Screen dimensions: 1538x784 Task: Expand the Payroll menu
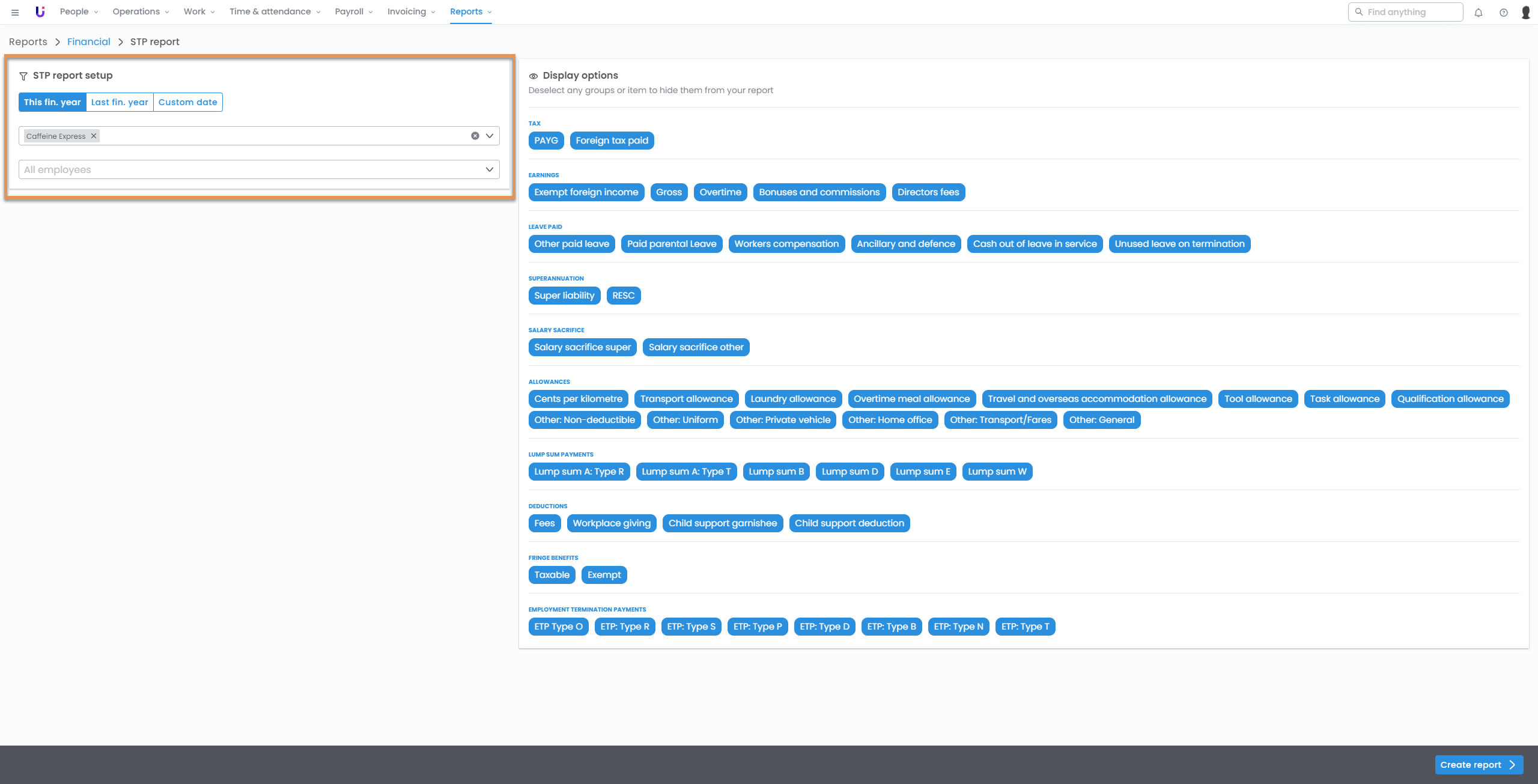[x=353, y=11]
